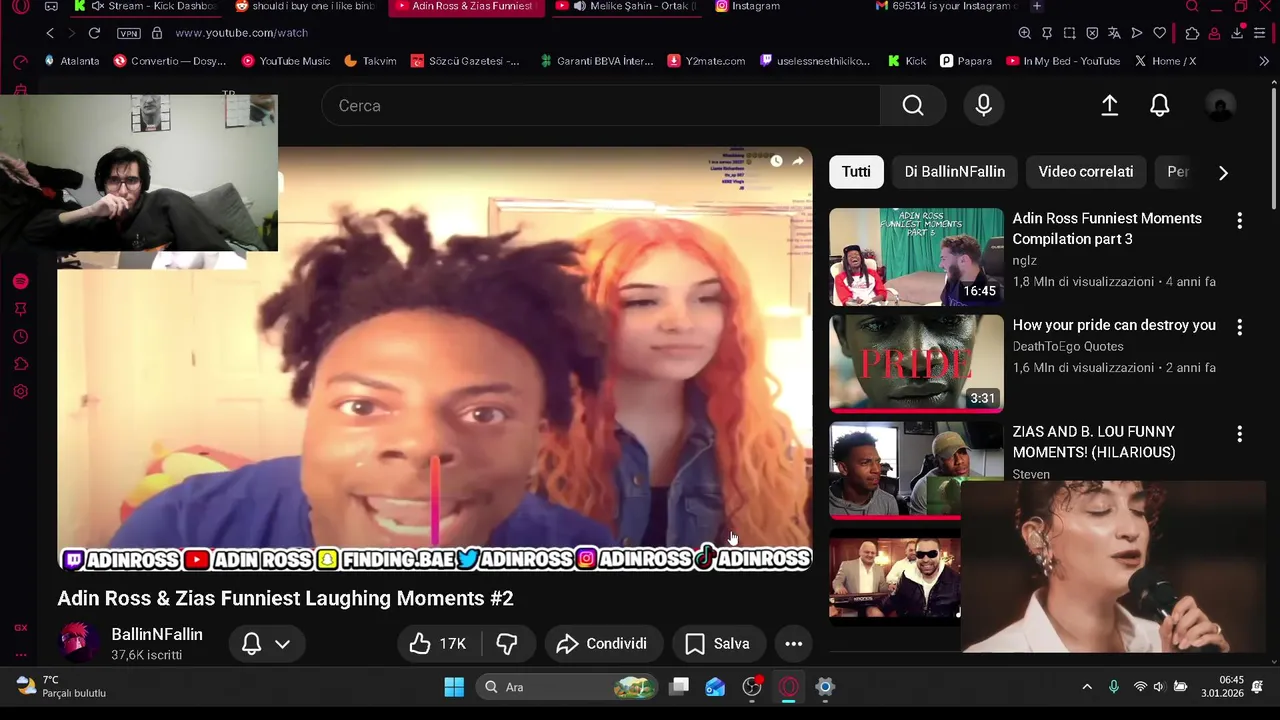This screenshot has height=720, width=1280.
Task: Open the Kick bookmark
Action: point(906,61)
